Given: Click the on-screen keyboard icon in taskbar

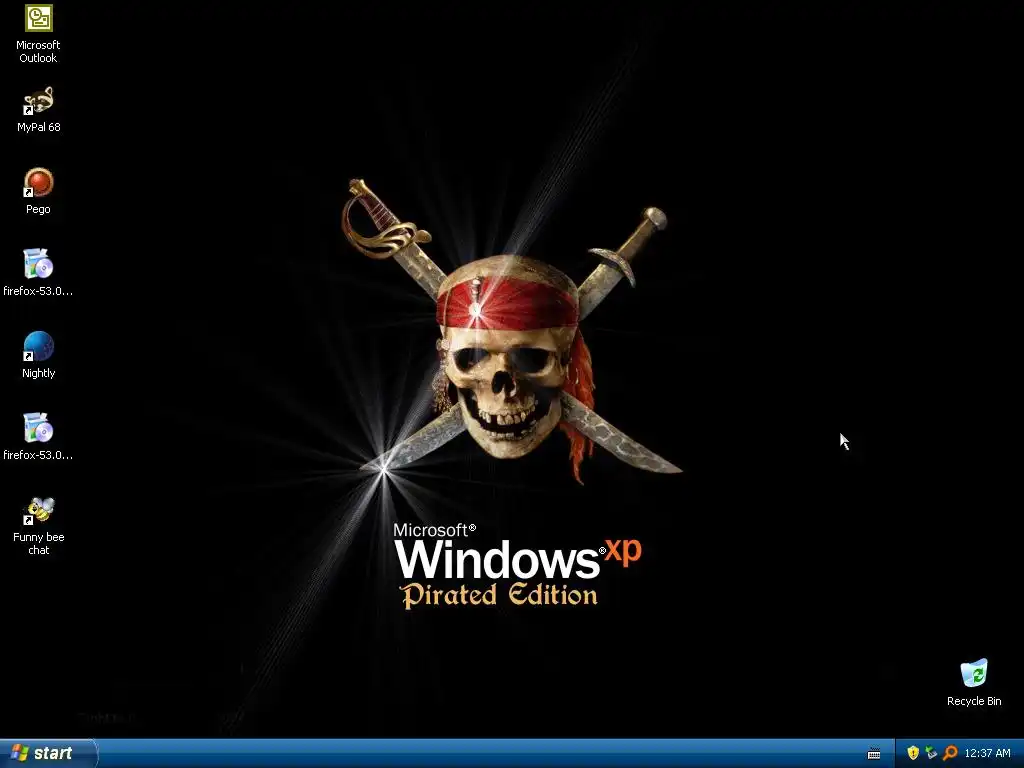Looking at the screenshot, I should tap(874, 754).
